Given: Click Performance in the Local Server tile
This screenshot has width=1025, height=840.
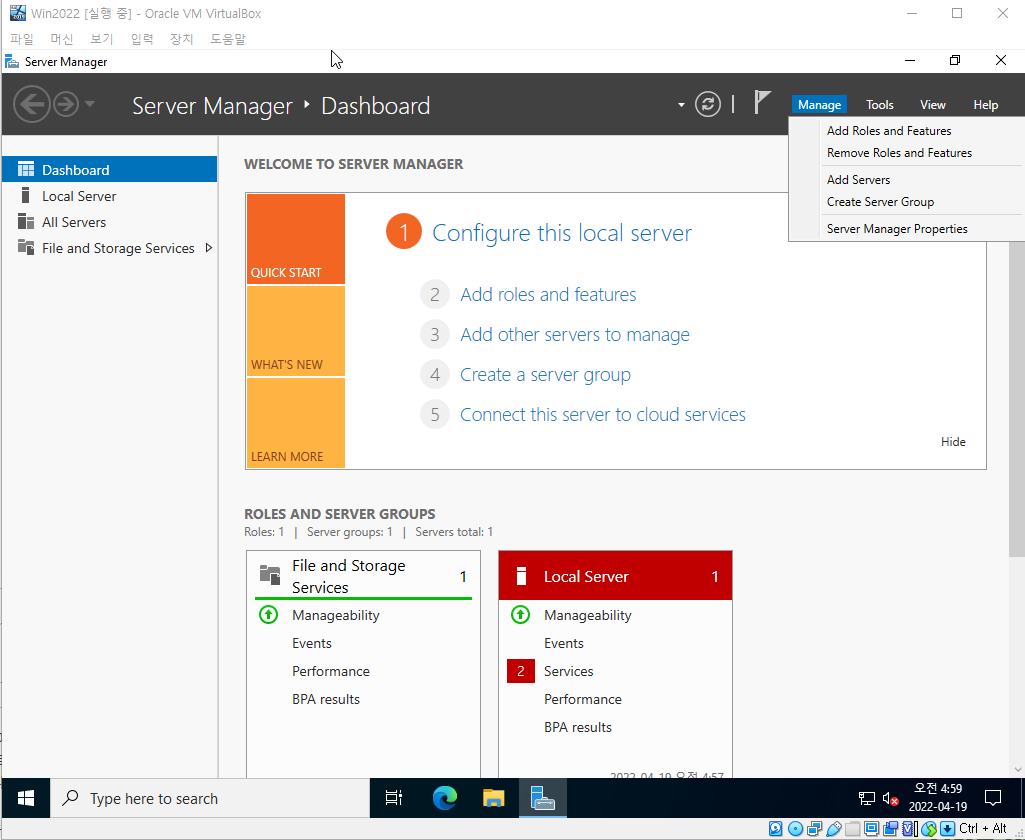Looking at the screenshot, I should coord(582,699).
